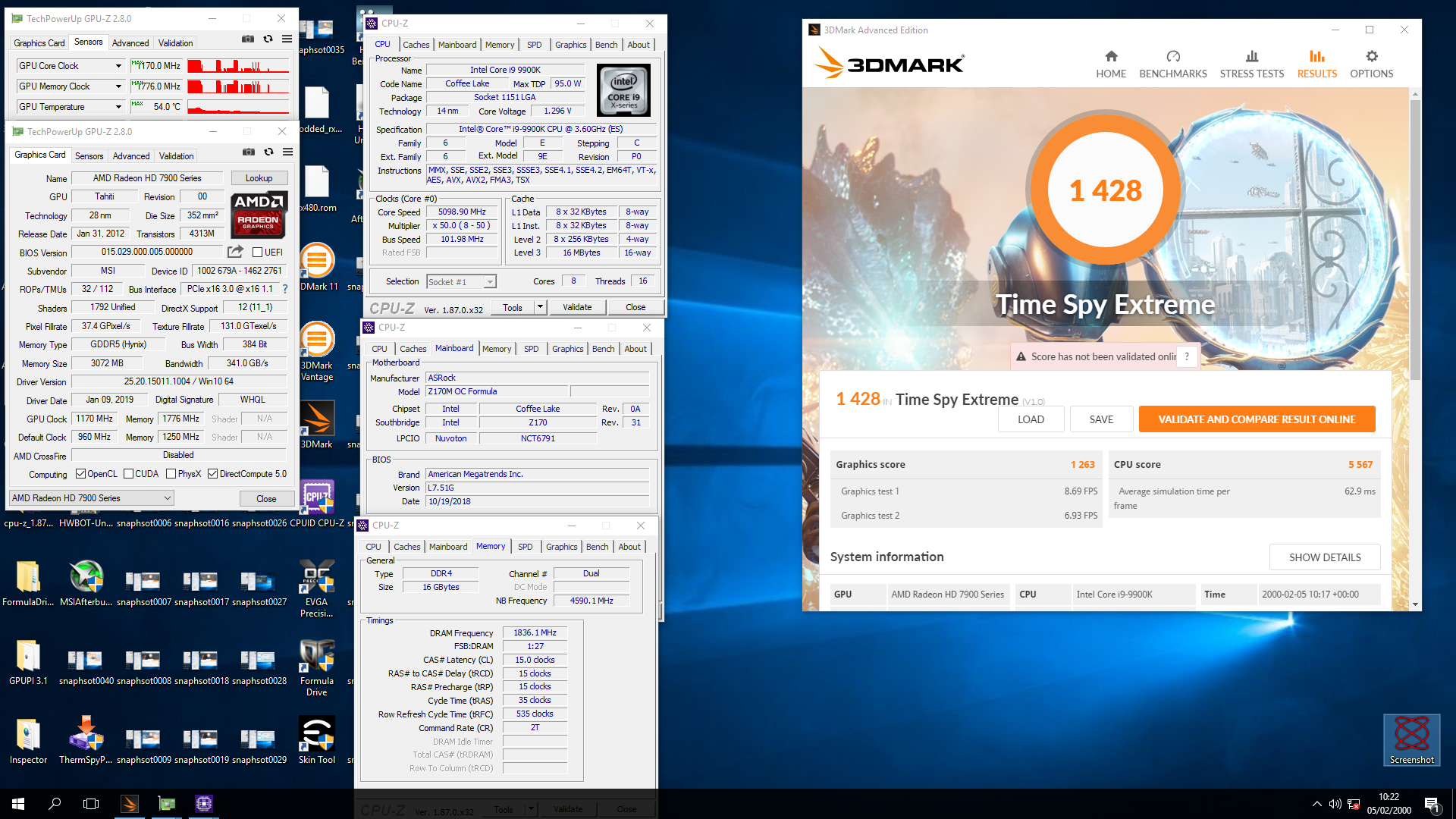This screenshot has height=819, width=1456.
Task: Show hidden system tray icons chevron
Action: coord(1316,804)
